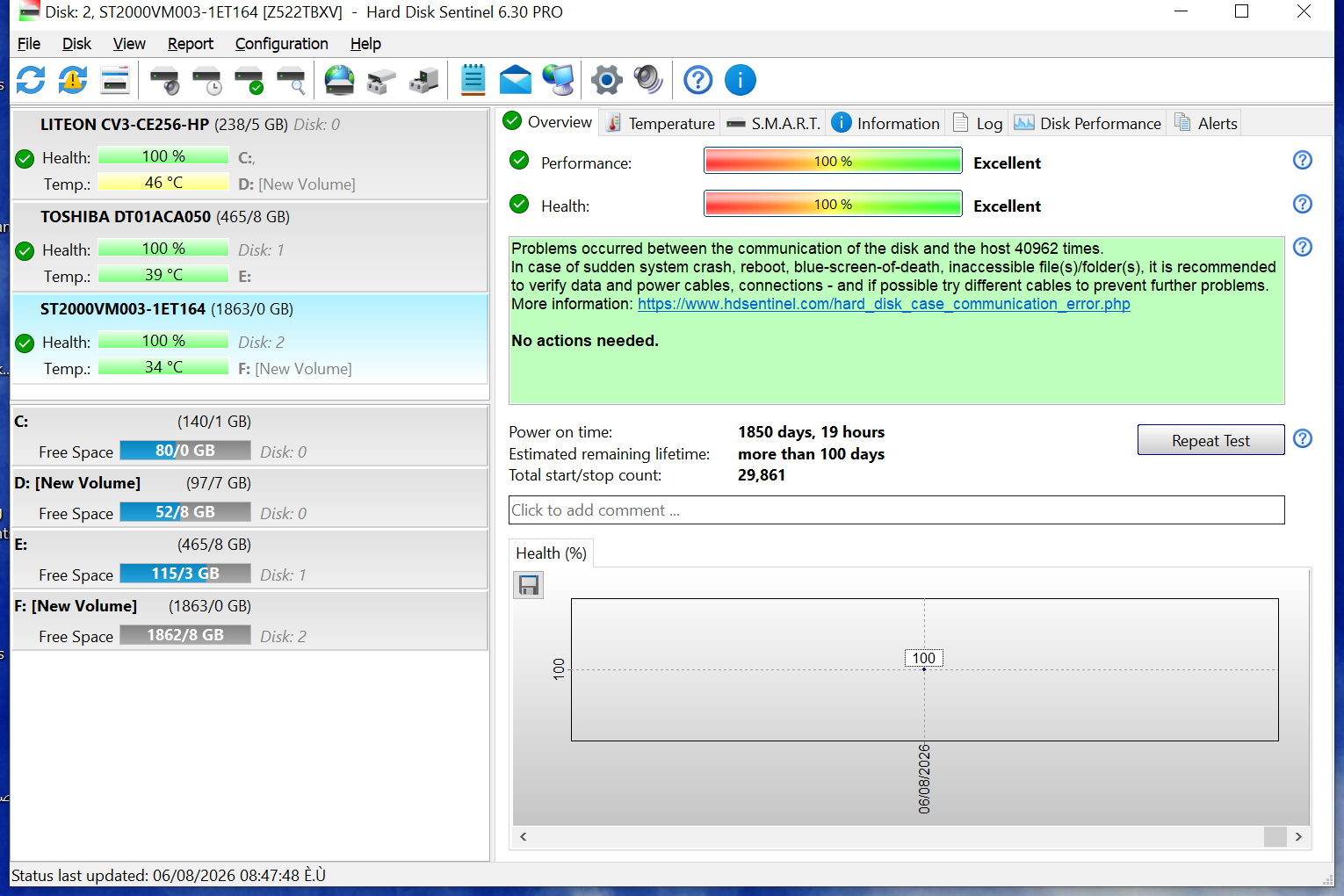Click the D: [New Volume] partition name

[77, 483]
